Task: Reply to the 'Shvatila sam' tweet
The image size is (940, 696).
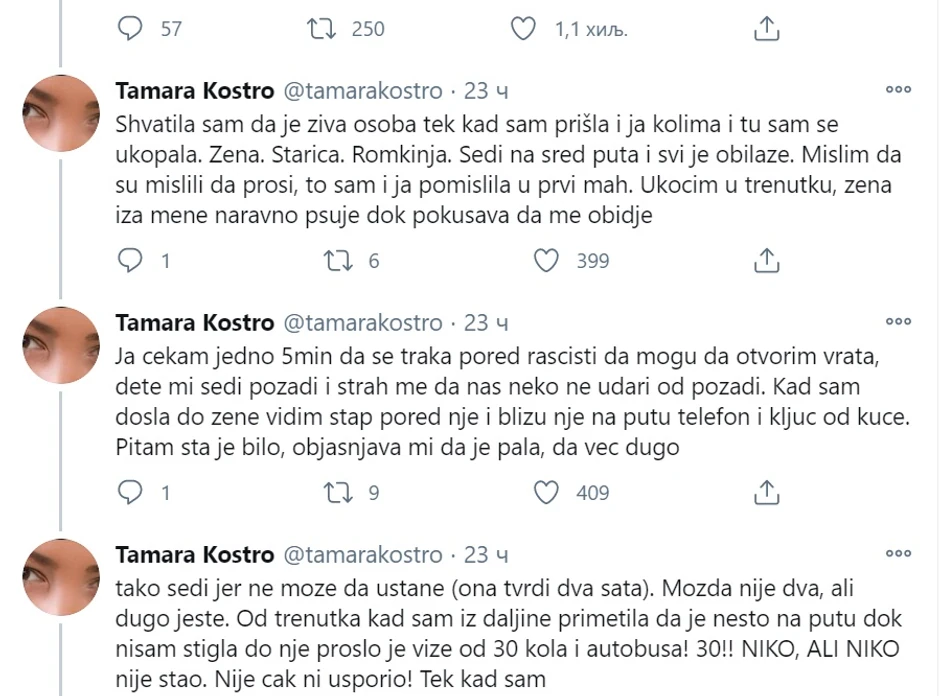Action: click(x=132, y=261)
